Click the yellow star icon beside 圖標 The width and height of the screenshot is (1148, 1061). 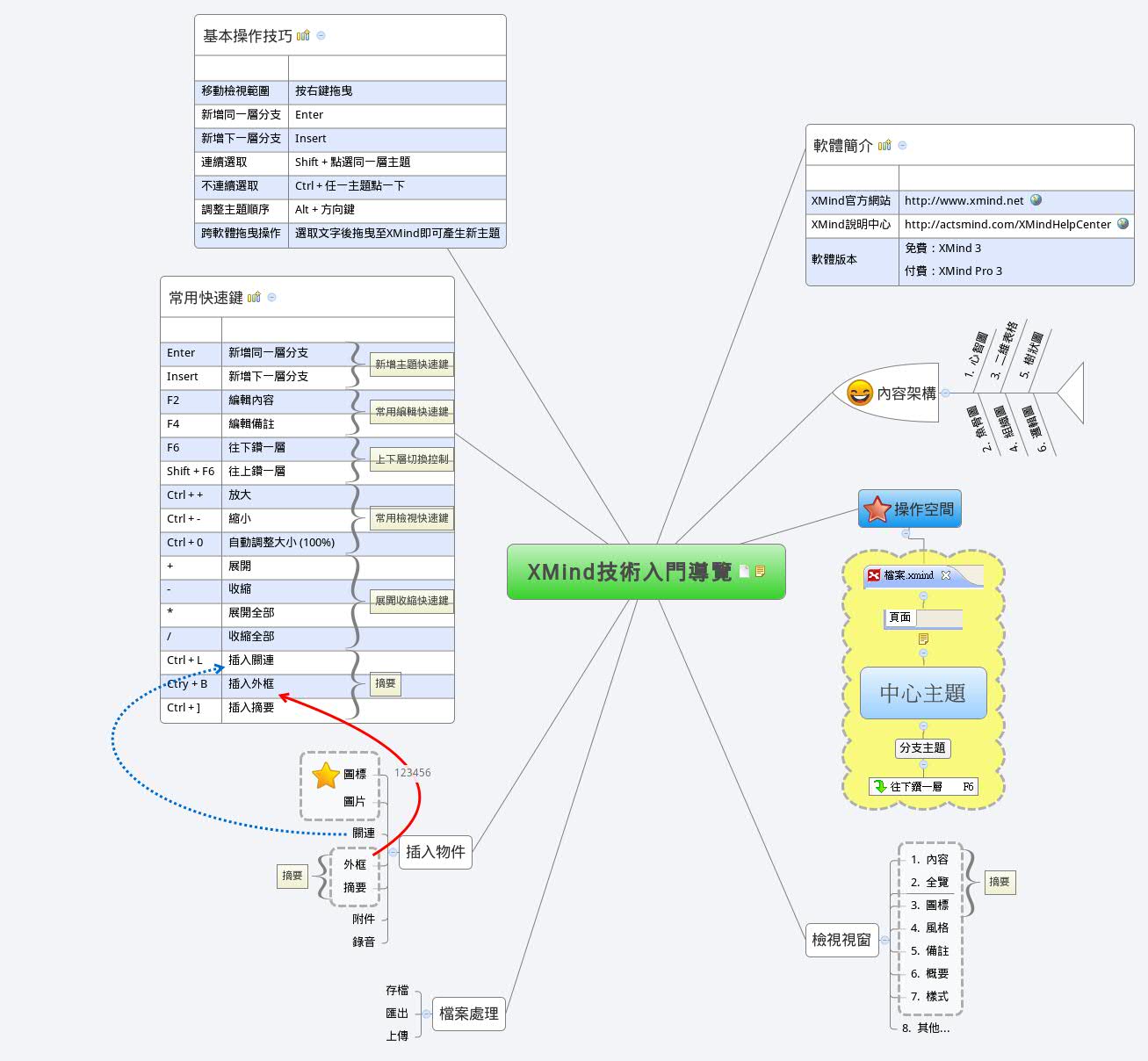tap(326, 775)
